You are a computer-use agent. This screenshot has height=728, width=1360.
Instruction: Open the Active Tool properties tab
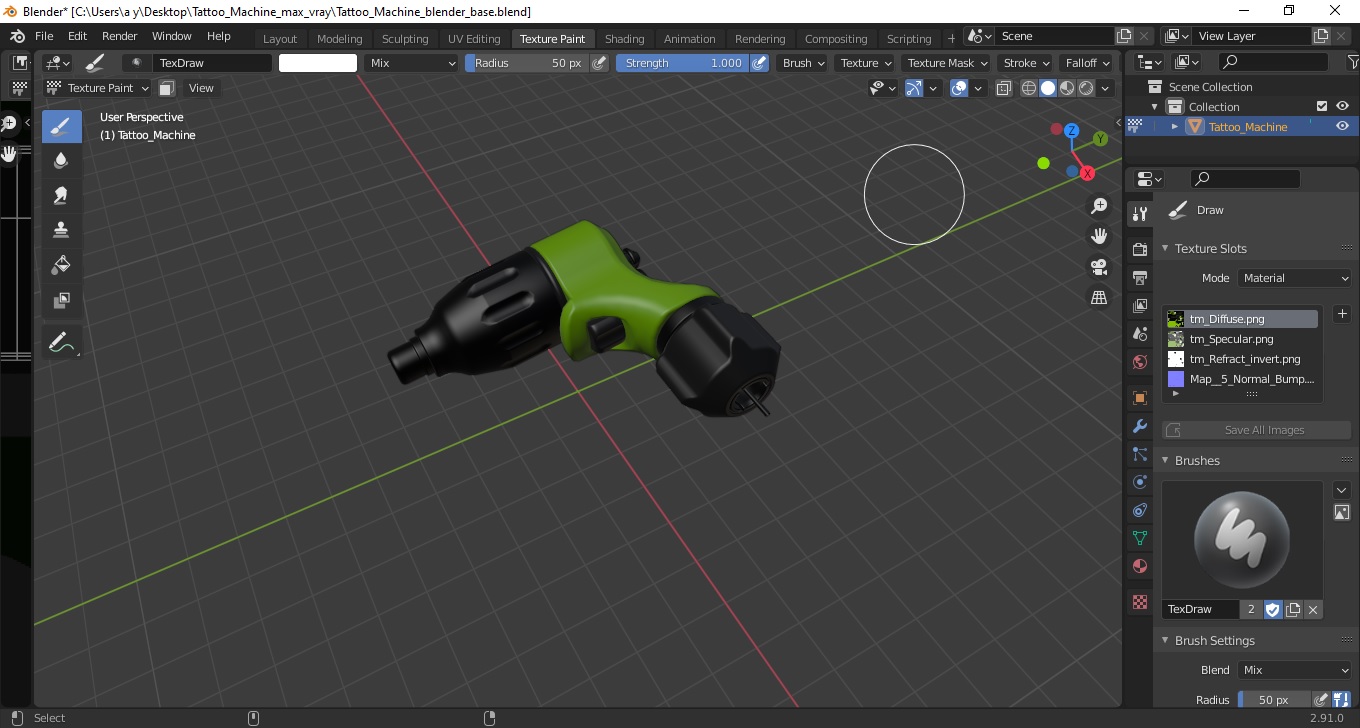pyautogui.click(x=1139, y=214)
